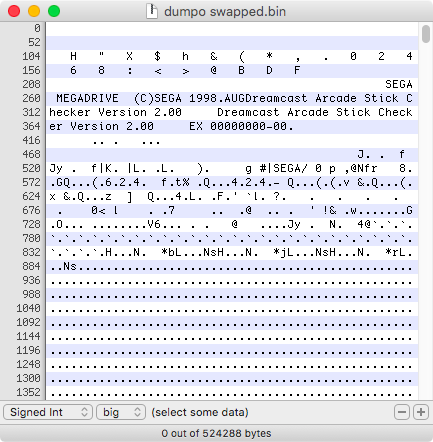
Task: Click offset 1248 in line number column
Action: pyautogui.click(x=28, y=364)
